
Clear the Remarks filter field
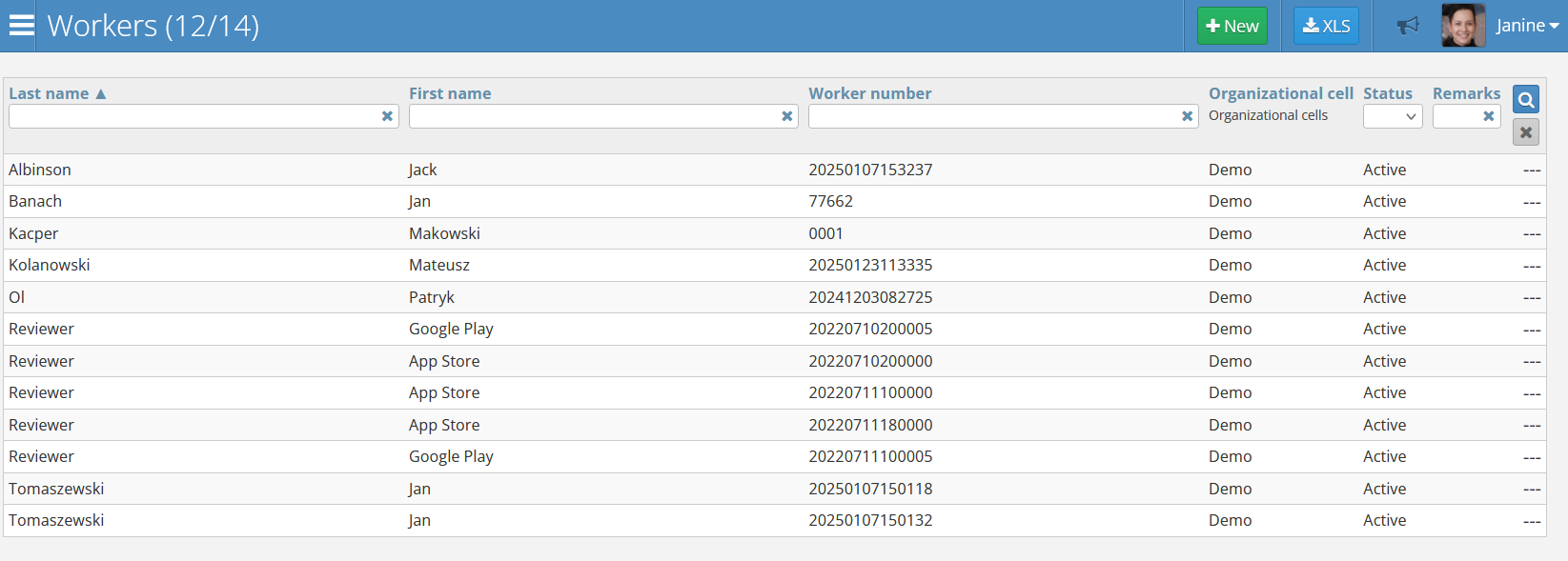tap(1488, 116)
